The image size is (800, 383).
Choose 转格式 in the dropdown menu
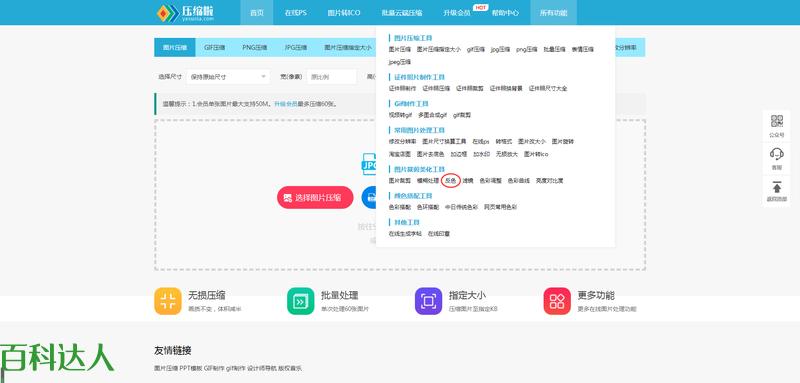(x=504, y=141)
